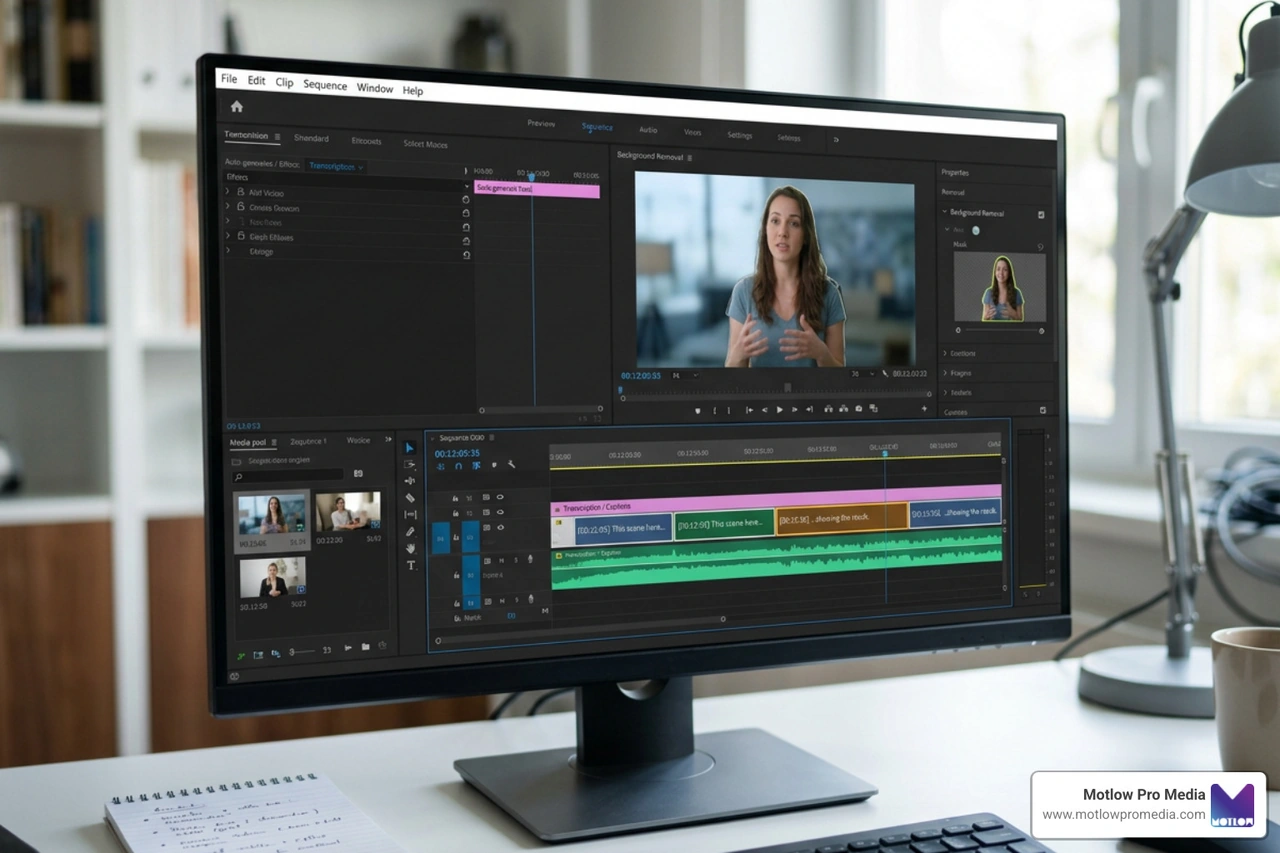Export a frame with the camera icon
1280x853 pixels.
click(x=859, y=409)
